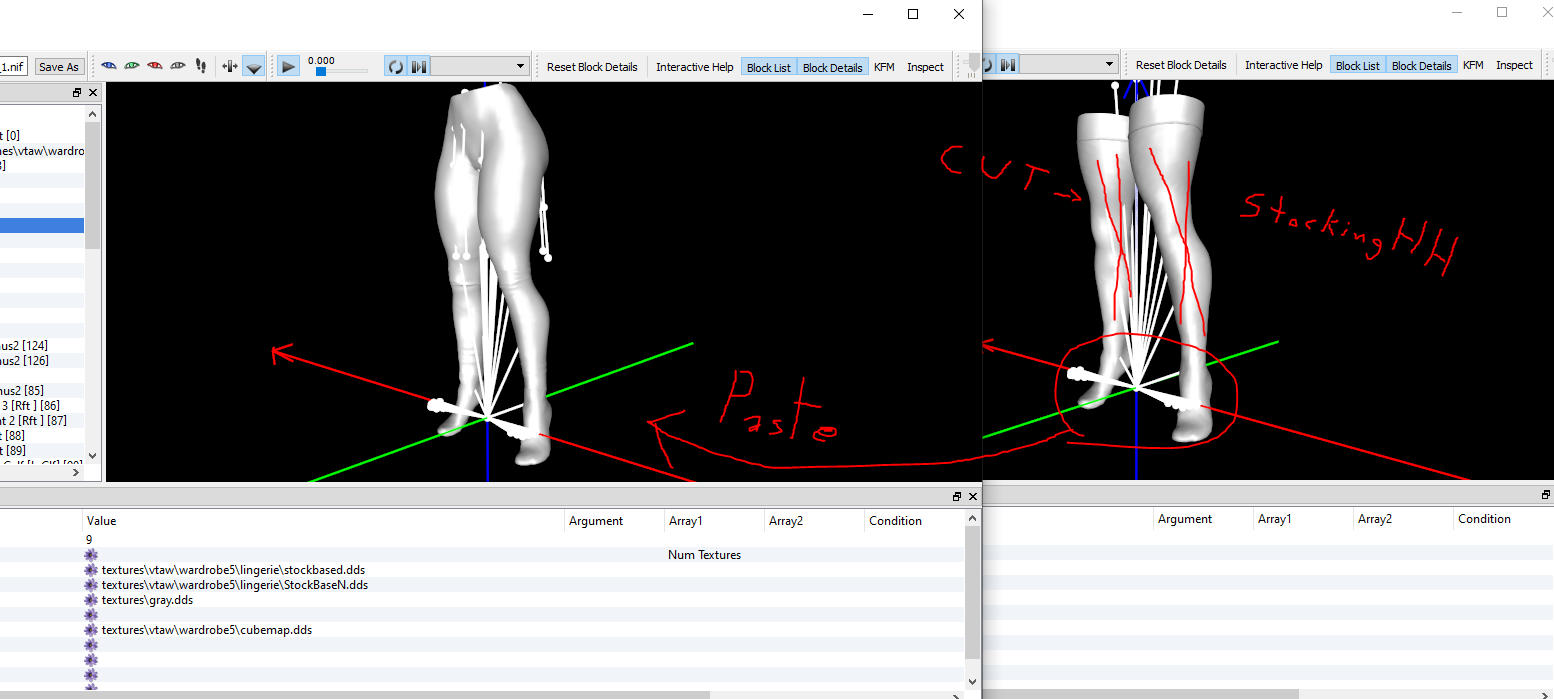The width and height of the screenshot is (1554, 699).
Task: Click Array2 column header in left details
Action: (814, 521)
